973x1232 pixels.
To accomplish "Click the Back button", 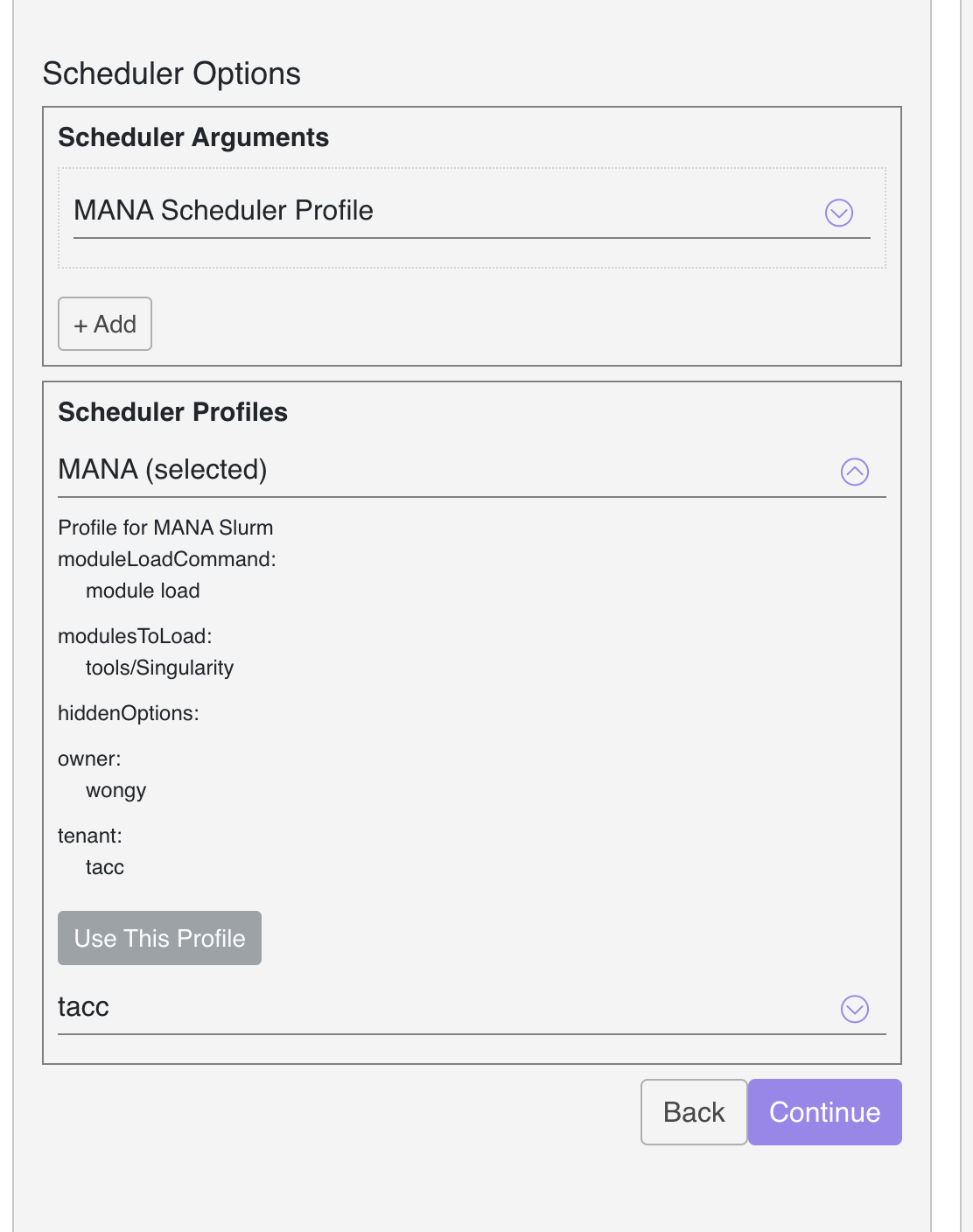I will [x=693, y=1112].
